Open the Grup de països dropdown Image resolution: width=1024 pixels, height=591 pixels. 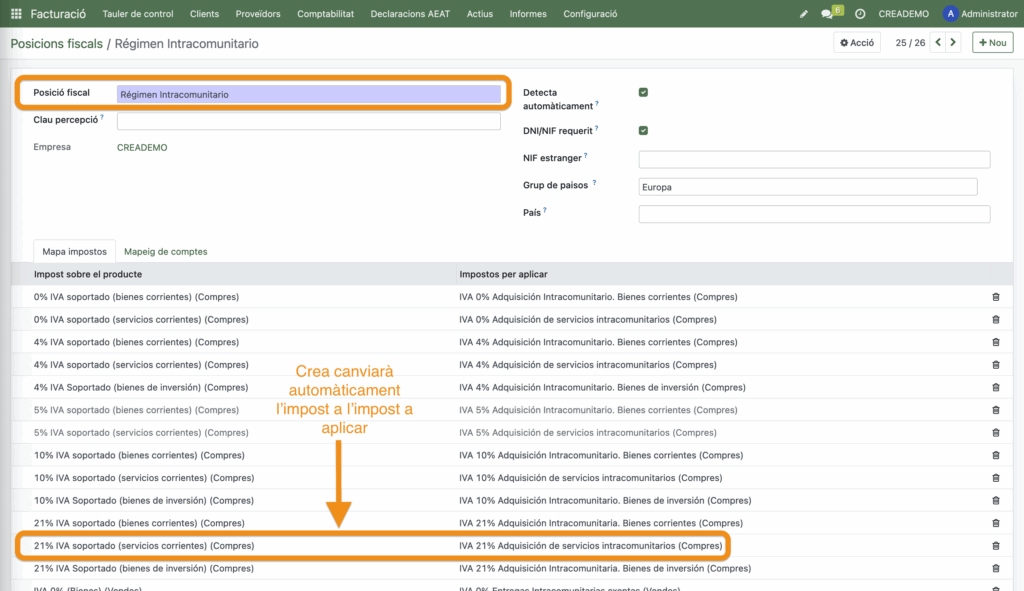coord(807,187)
